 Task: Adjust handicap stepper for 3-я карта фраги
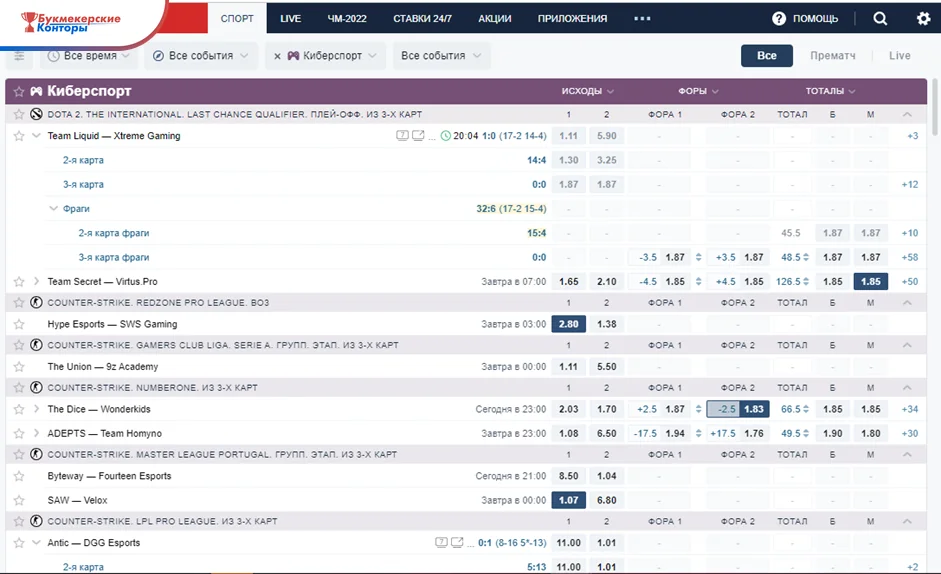(x=699, y=258)
